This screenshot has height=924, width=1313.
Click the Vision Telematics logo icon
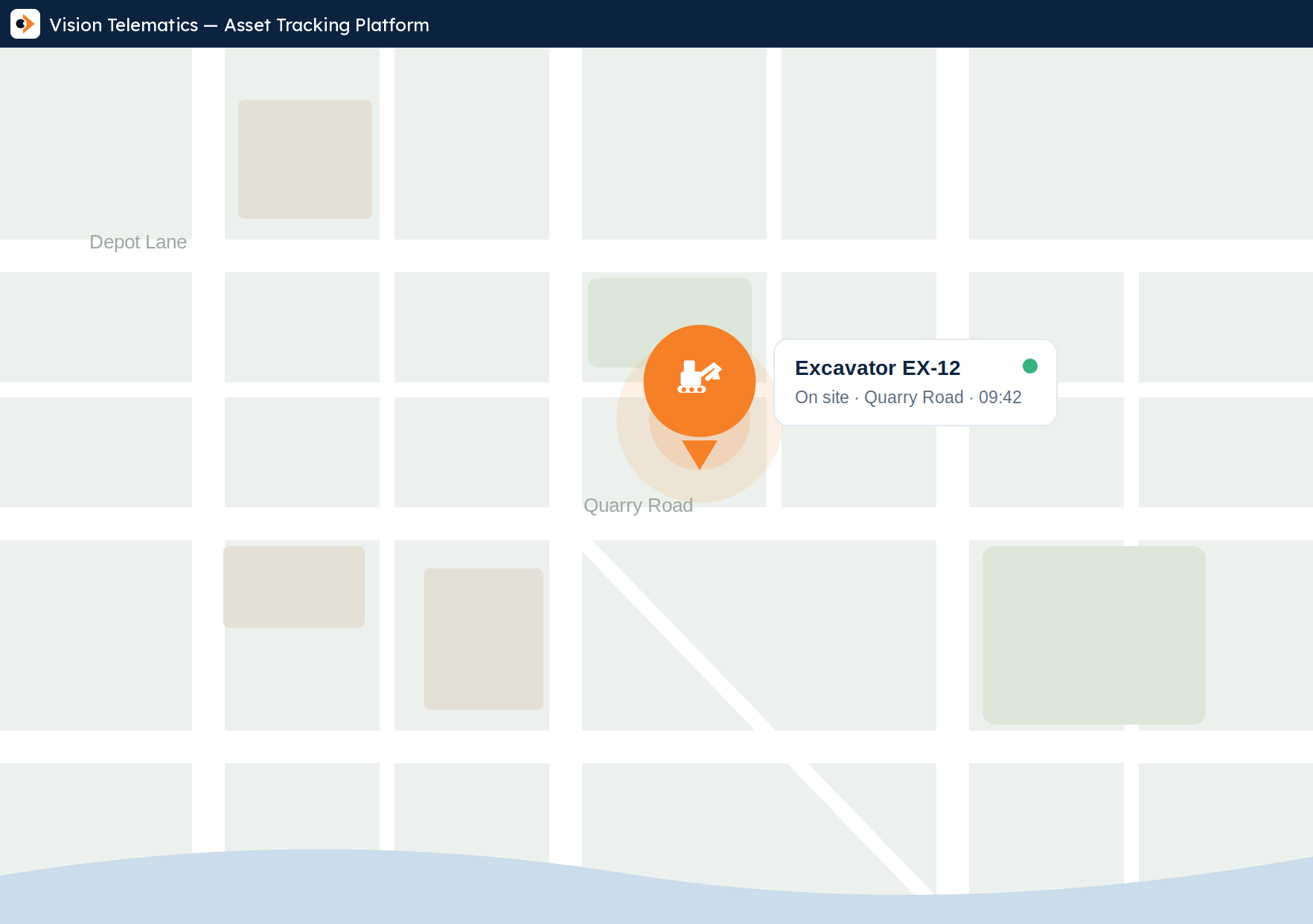coord(25,24)
